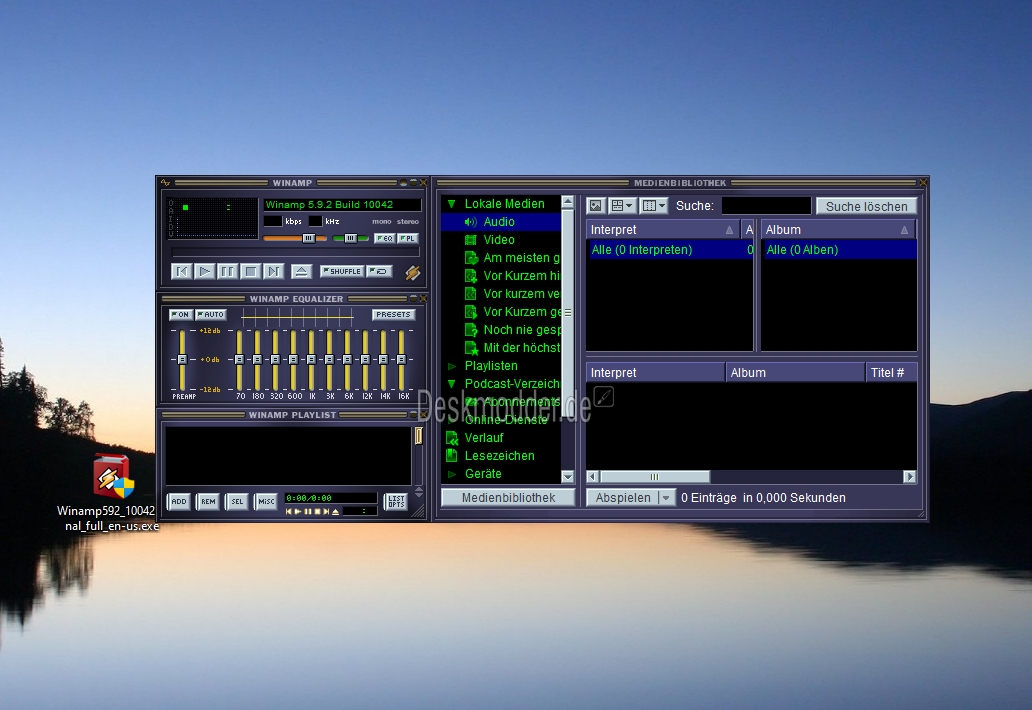This screenshot has width=1032, height=710.
Task: Open the equalizer PRESETS menu
Action: click(x=393, y=315)
